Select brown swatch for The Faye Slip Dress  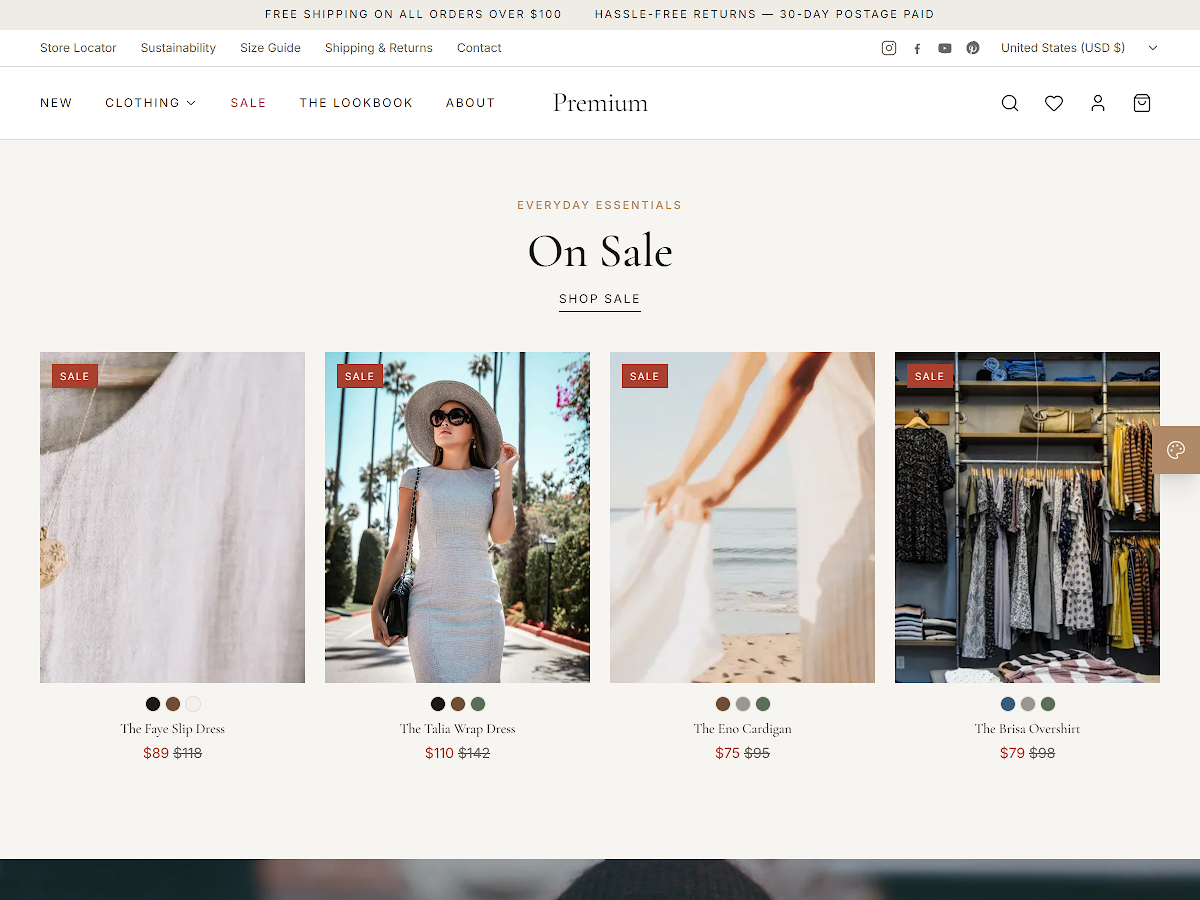click(x=173, y=704)
